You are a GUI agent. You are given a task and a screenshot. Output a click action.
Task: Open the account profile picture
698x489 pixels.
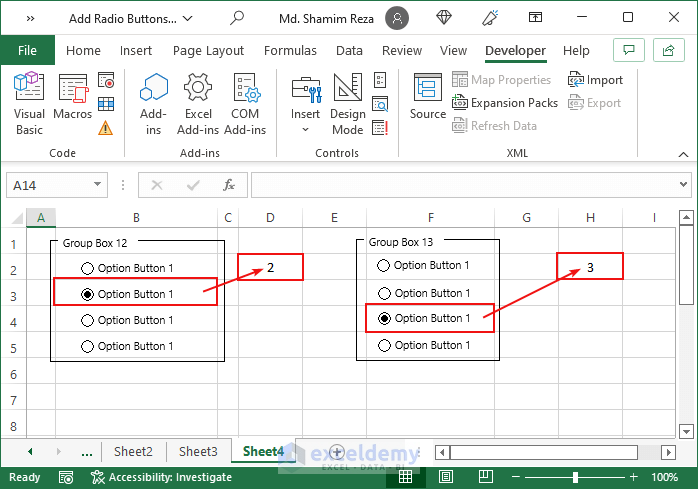397,18
